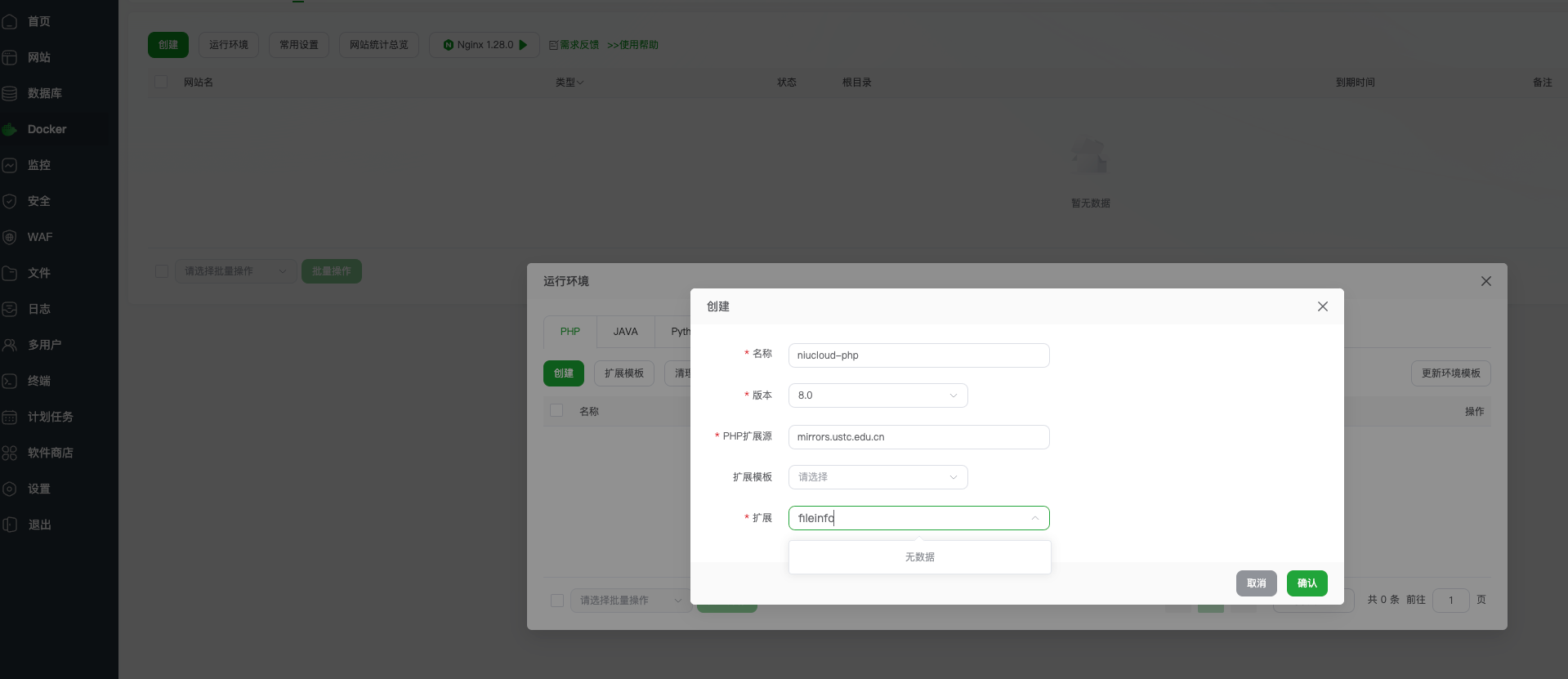Open the 监控 monitoring sidebar icon
1568x679 pixels.
click(x=10, y=165)
